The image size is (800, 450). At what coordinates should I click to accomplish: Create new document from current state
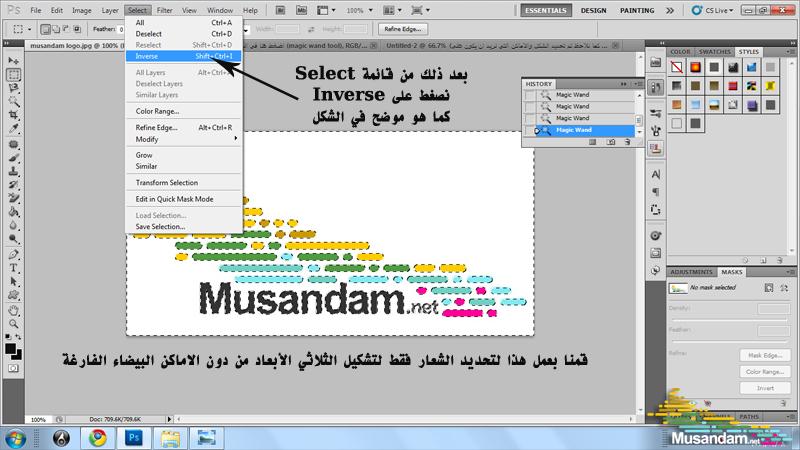pos(592,142)
